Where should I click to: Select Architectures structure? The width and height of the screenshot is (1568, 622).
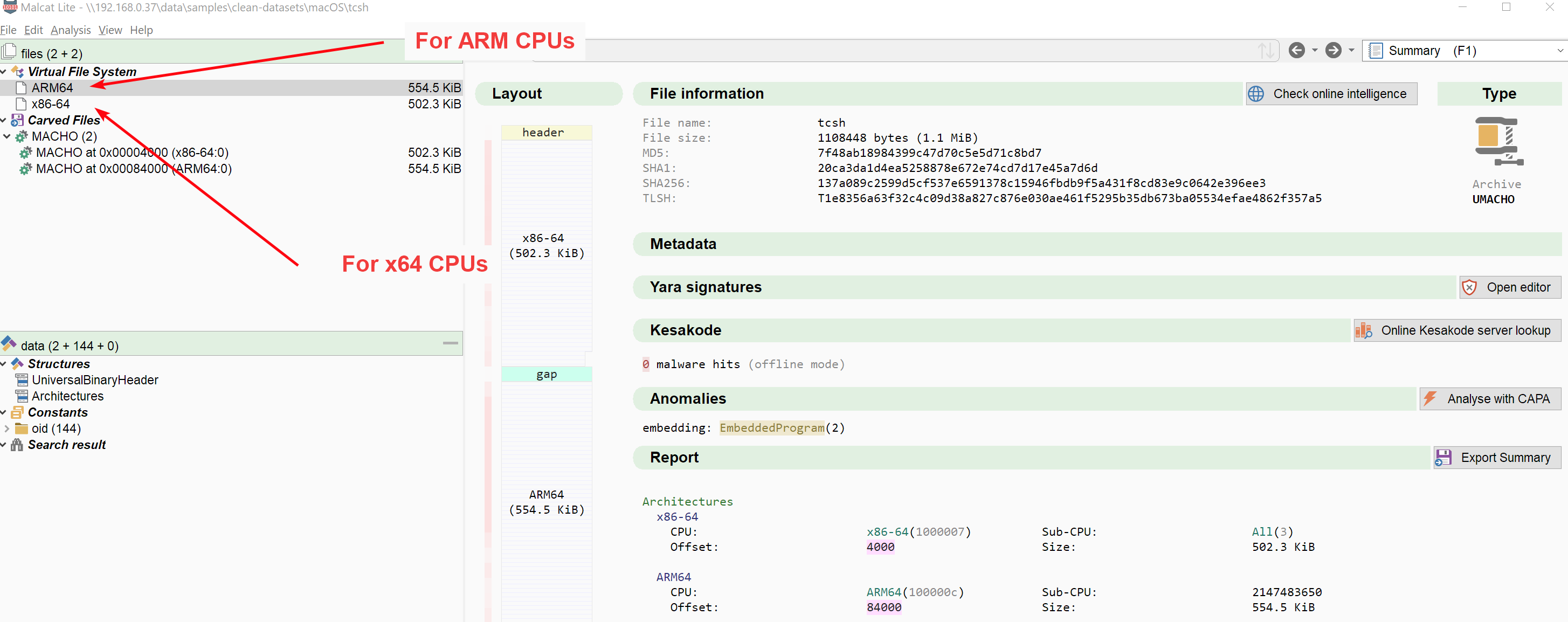pyautogui.click(x=67, y=396)
